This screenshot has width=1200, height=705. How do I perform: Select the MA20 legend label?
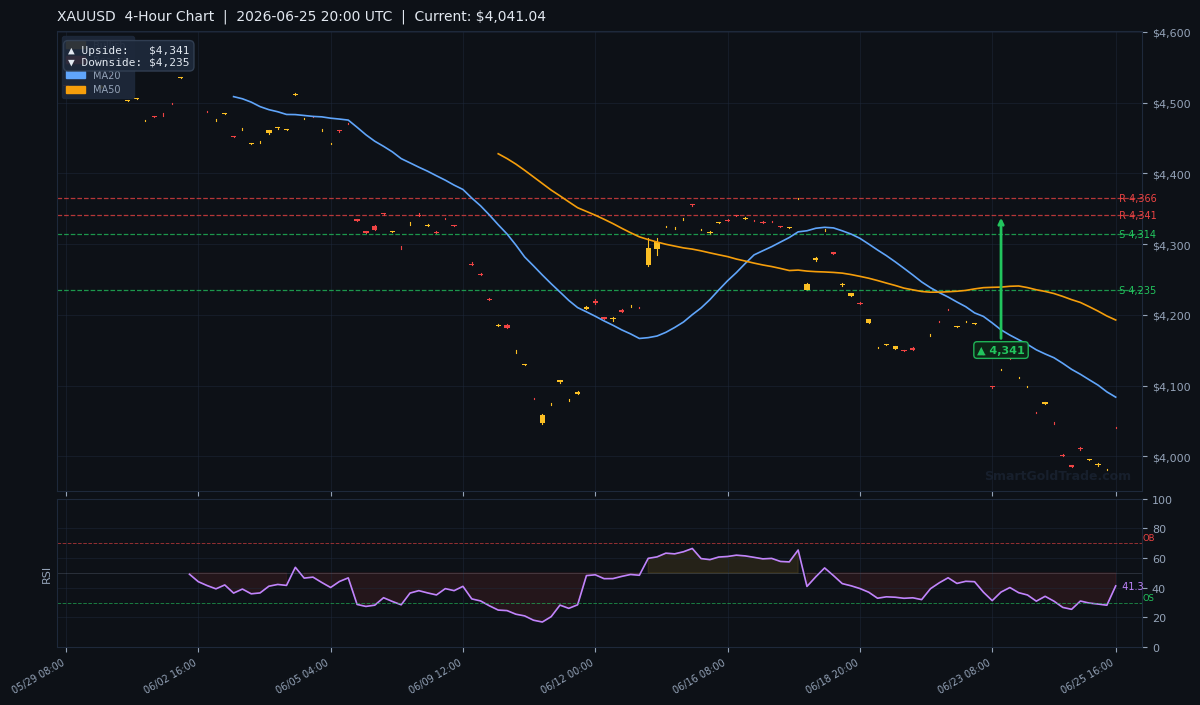[x=107, y=75]
